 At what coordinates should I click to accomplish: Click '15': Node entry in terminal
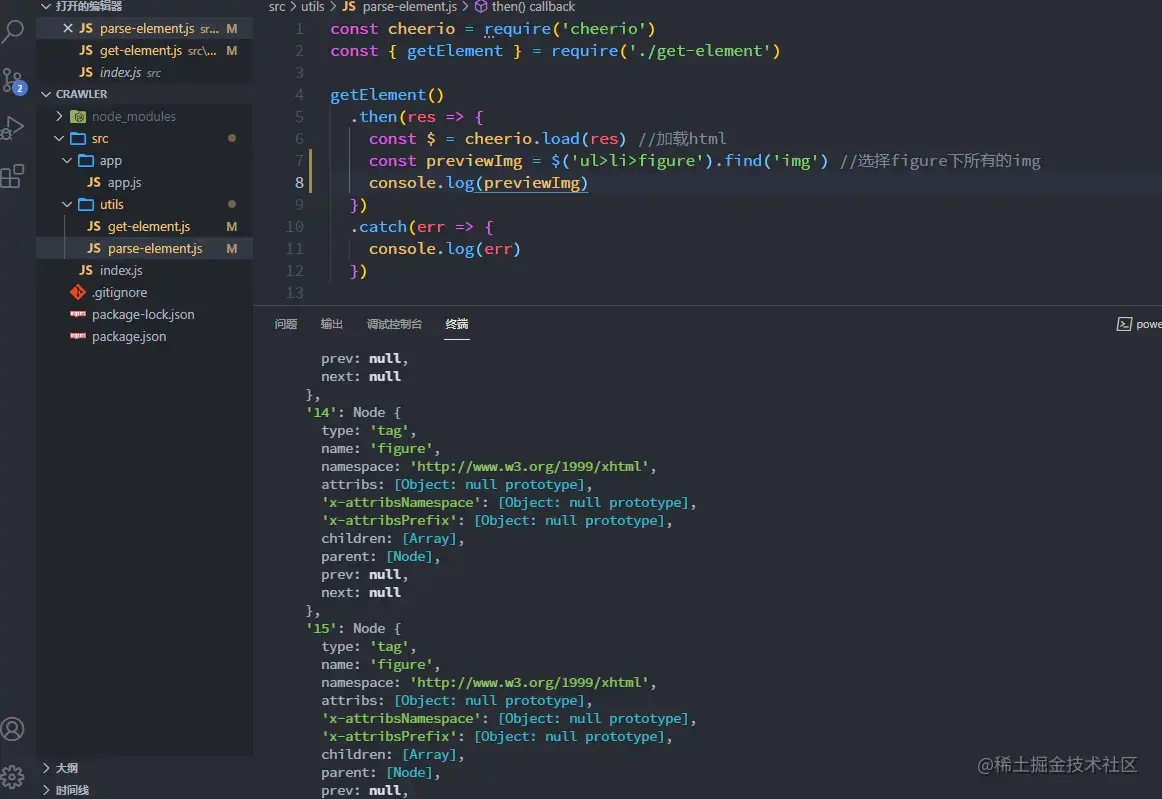[353, 629]
